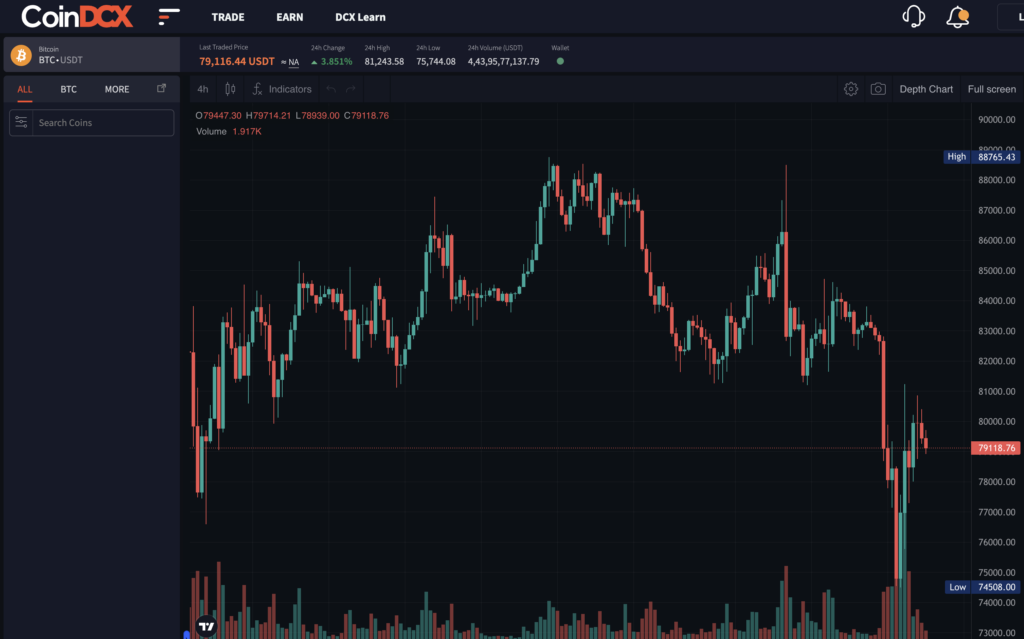
Task: Open the Indicators panel
Action: [282, 89]
